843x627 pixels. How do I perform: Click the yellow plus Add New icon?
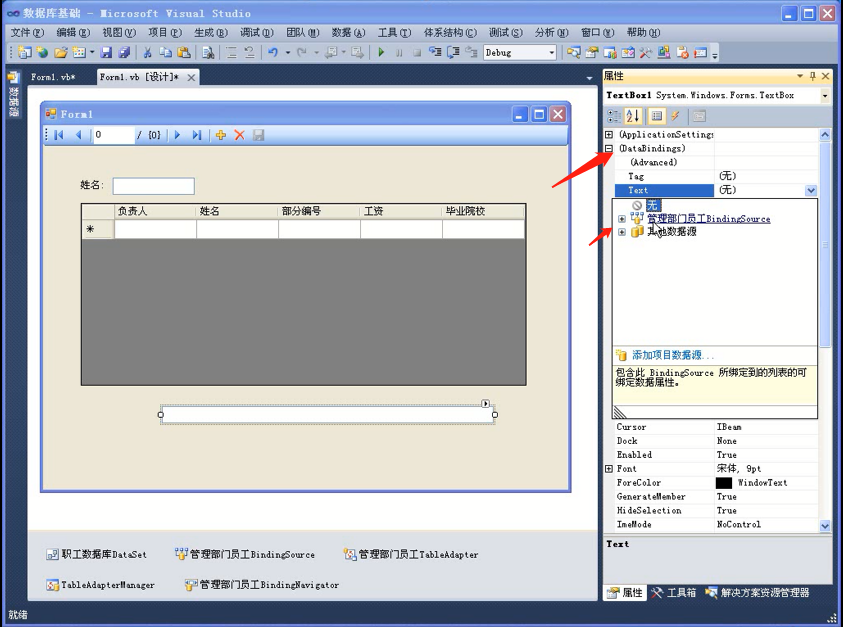(220, 135)
